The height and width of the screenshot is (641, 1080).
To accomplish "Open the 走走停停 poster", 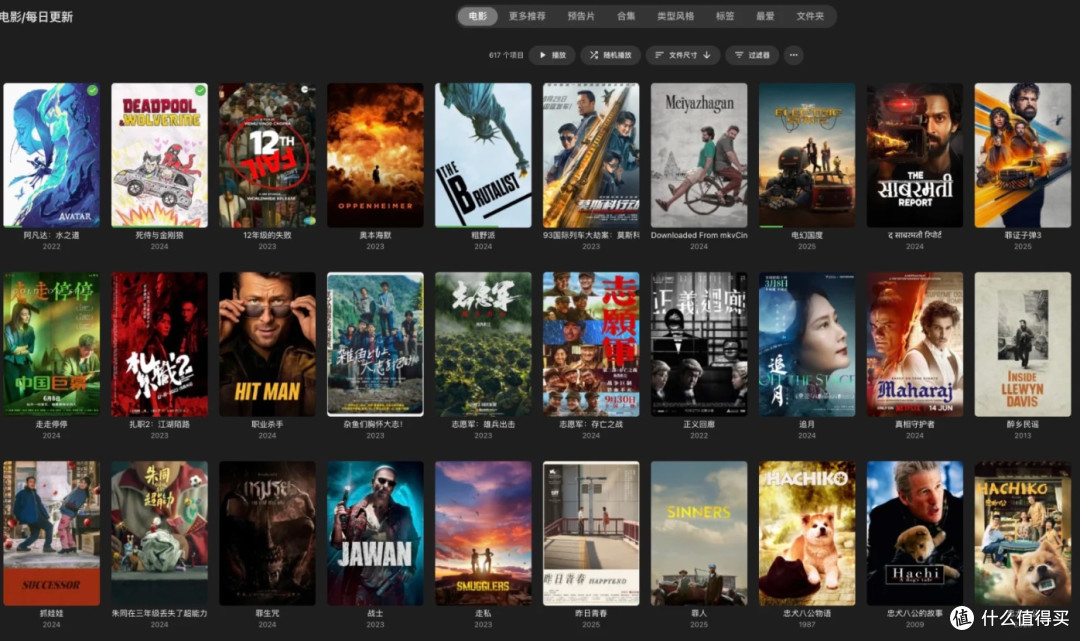I will click(52, 344).
